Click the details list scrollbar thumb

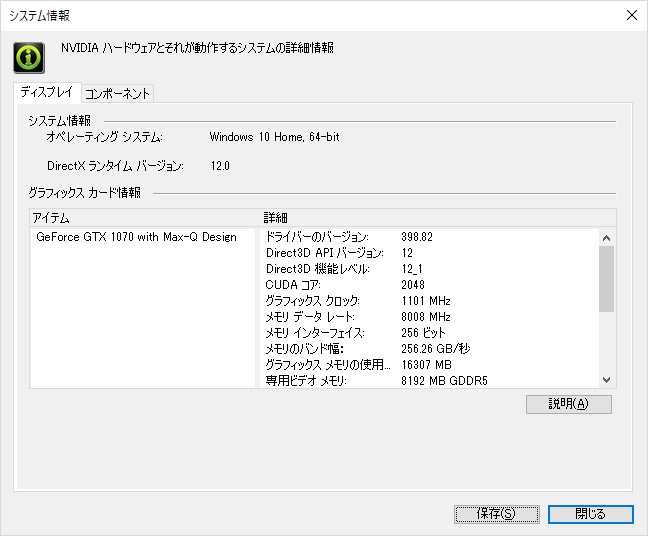tap(606, 279)
